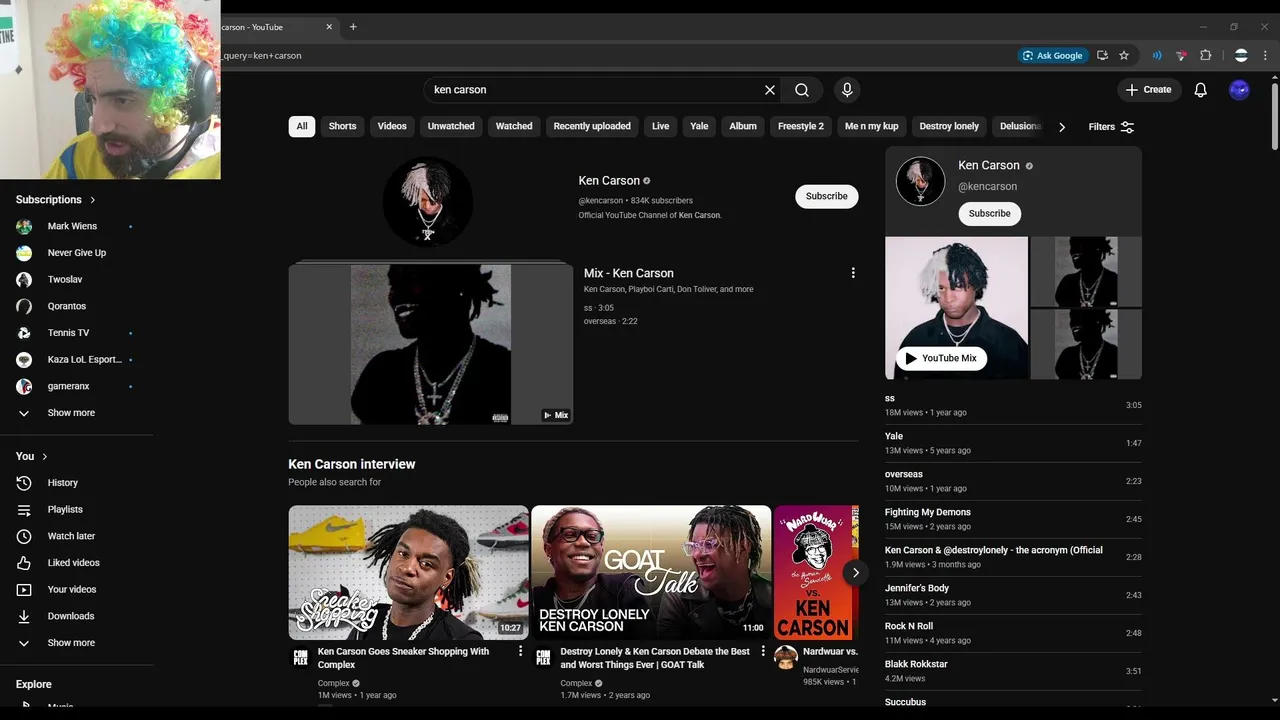Open the You section chevron
Image resolution: width=1280 pixels, height=720 pixels.
tap(44, 457)
